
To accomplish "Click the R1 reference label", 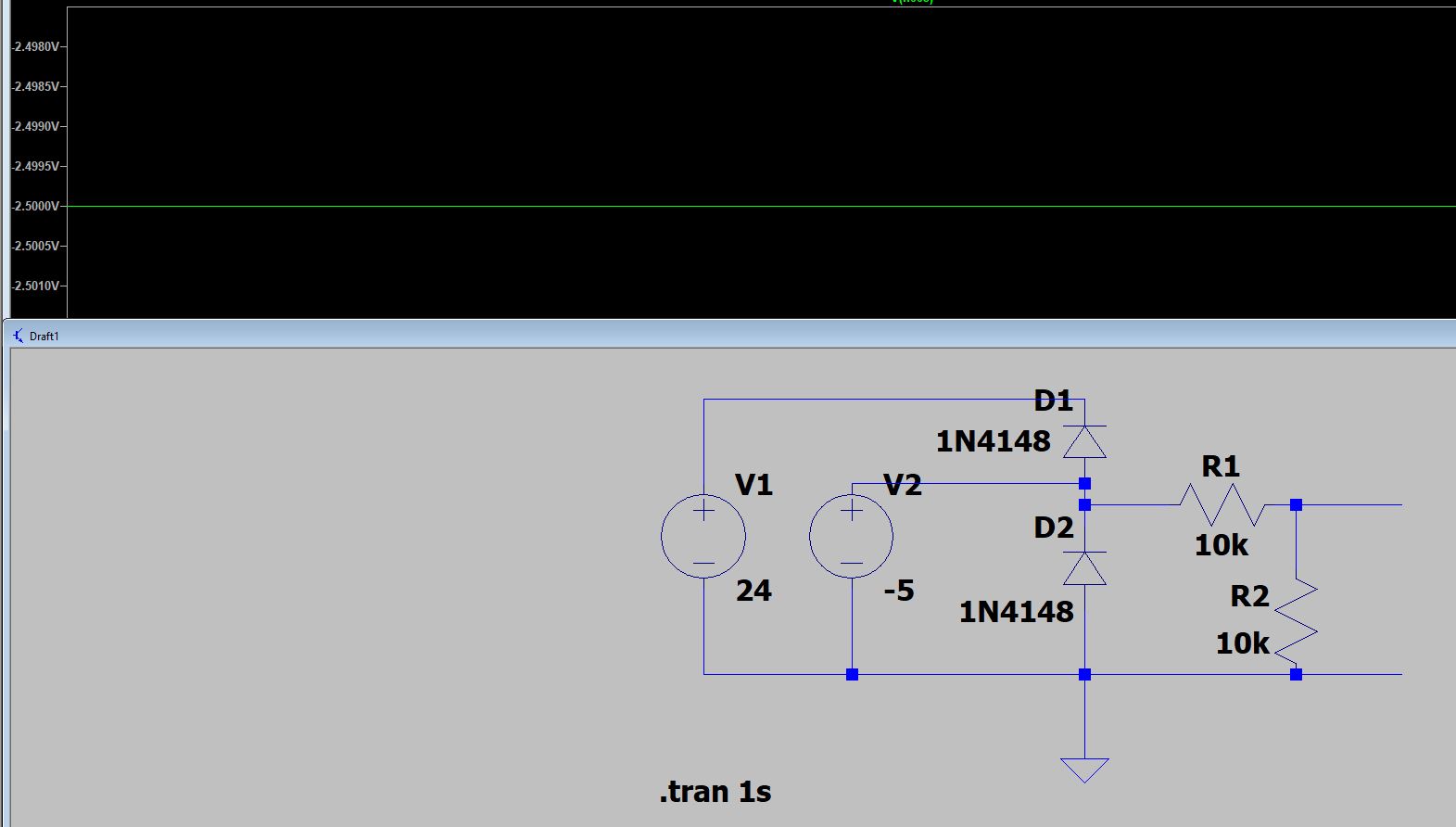I will (x=1221, y=466).
